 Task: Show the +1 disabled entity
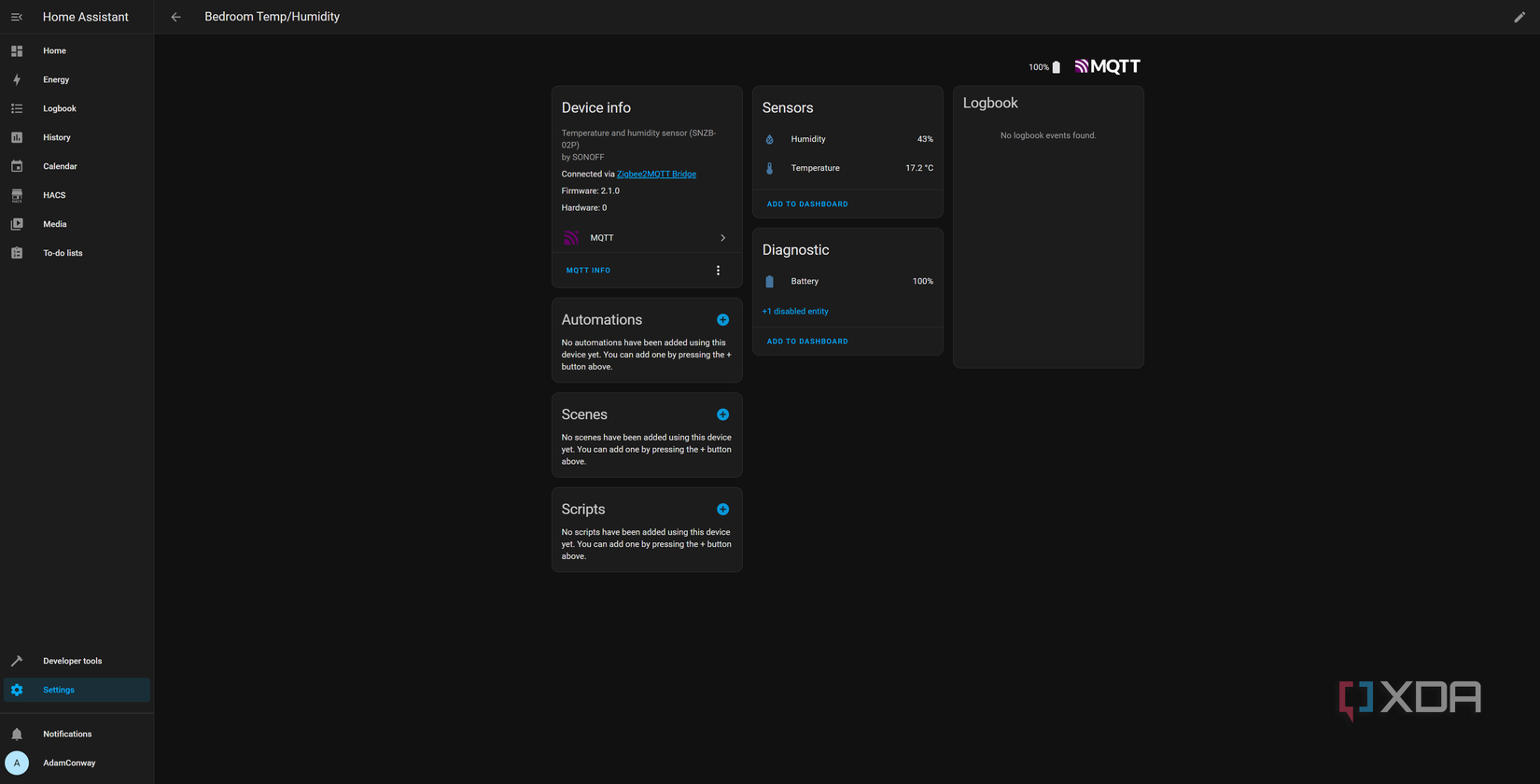[795, 312]
